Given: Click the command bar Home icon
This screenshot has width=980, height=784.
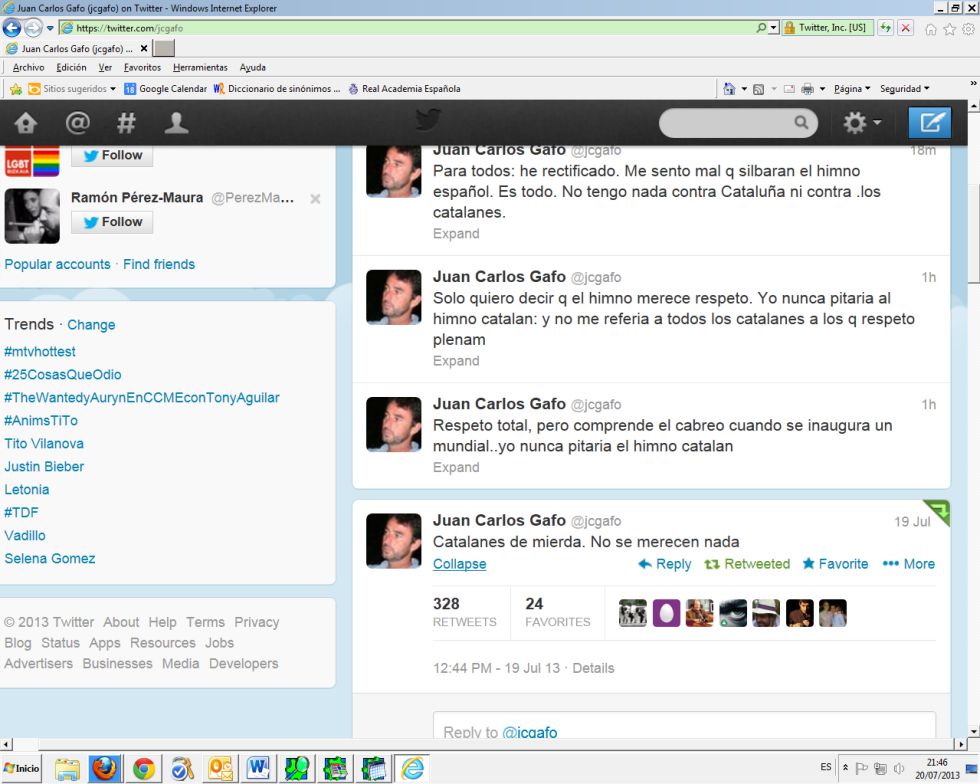Looking at the screenshot, I should coord(729,89).
